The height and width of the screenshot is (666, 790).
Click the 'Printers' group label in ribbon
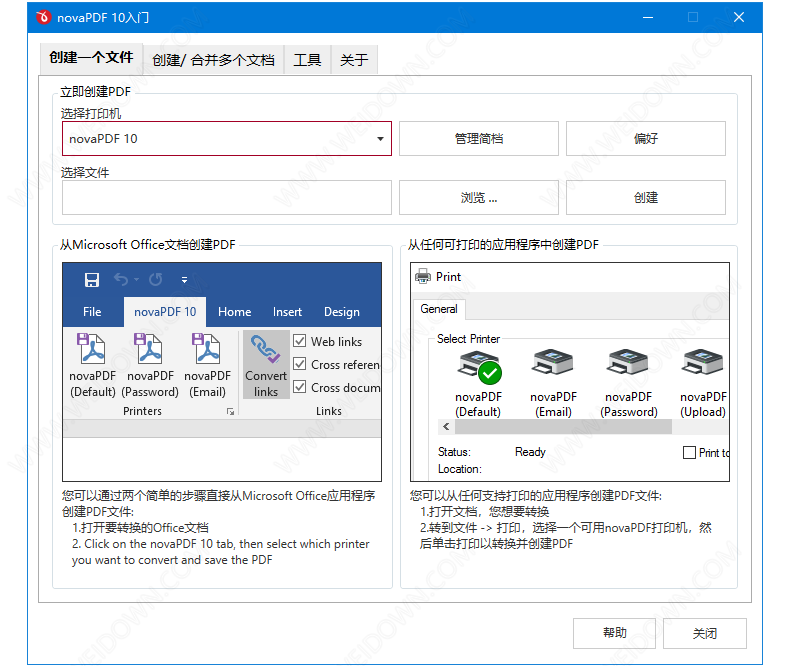(x=142, y=411)
